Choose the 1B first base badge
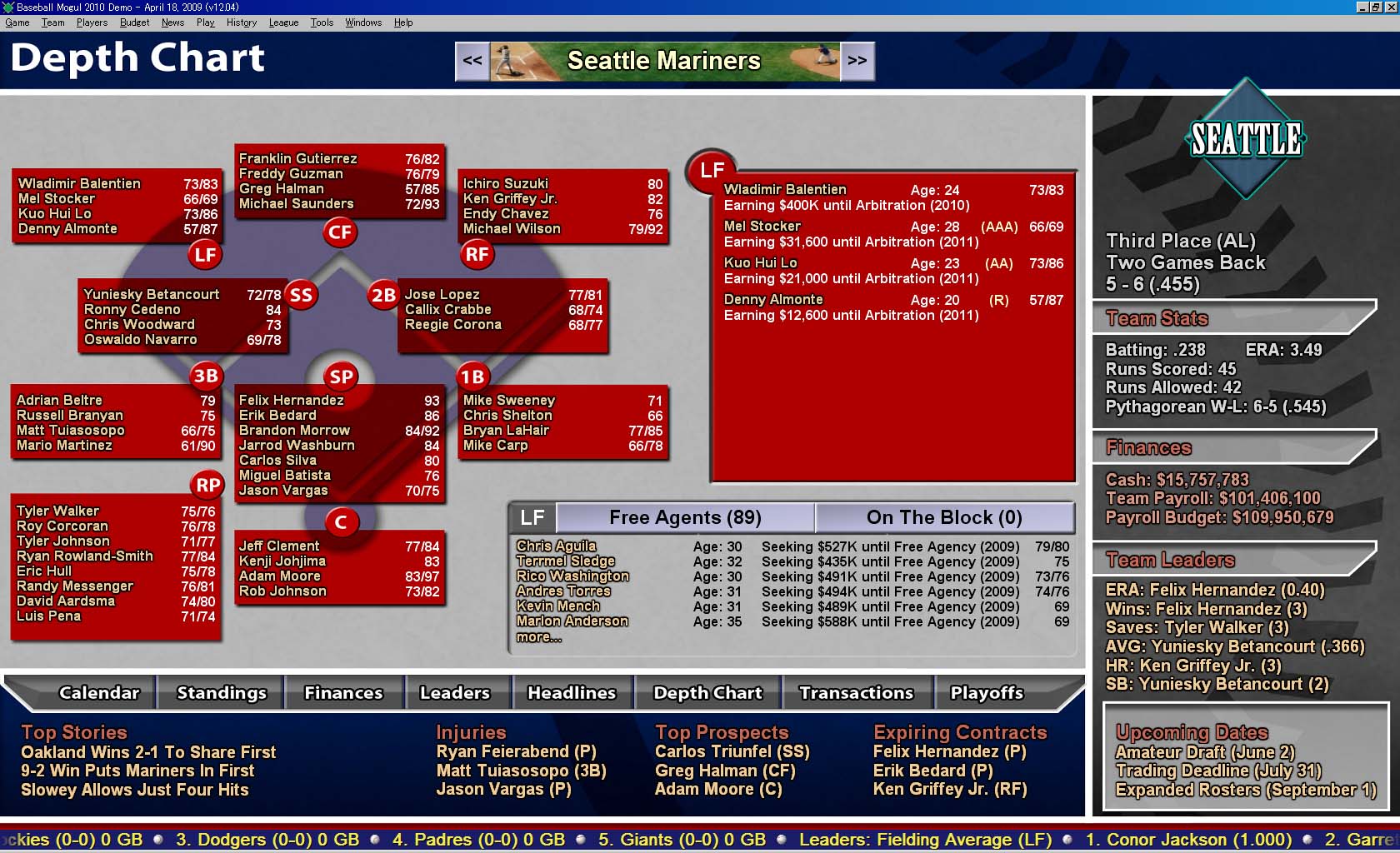 coord(472,377)
